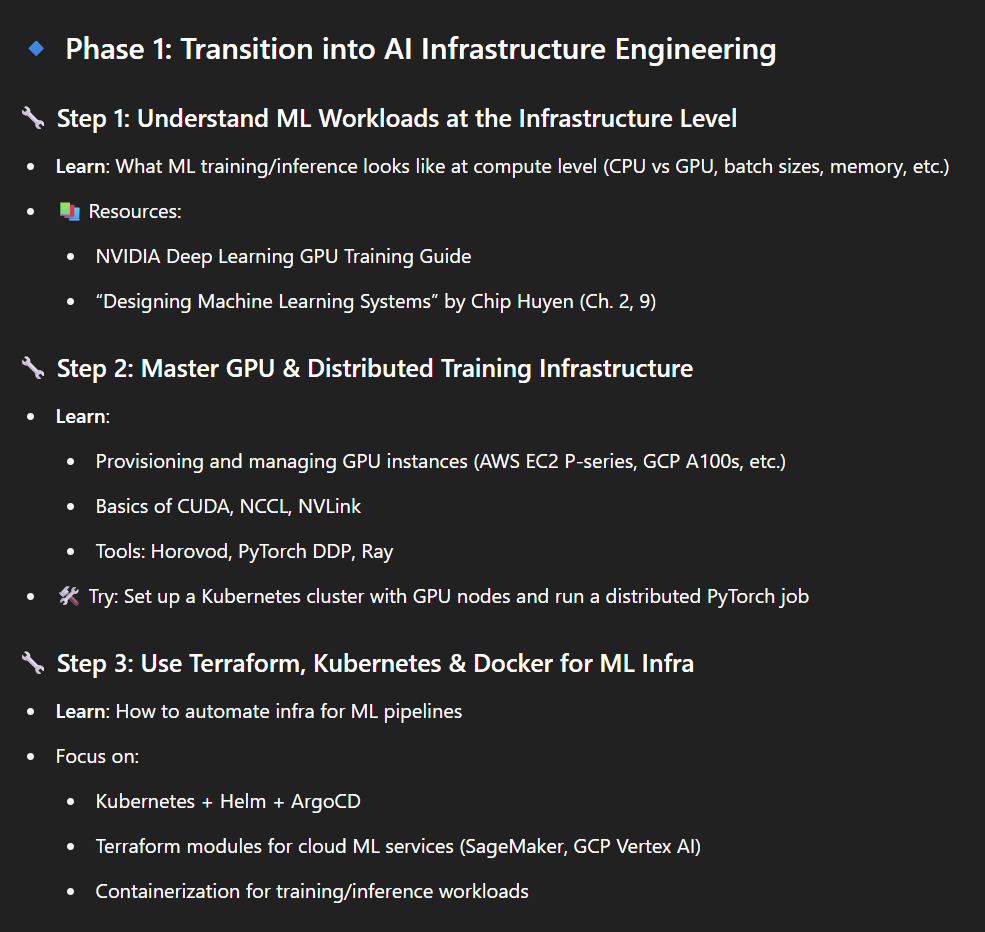Click the wrench icon next to Step 1
The image size is (985, 932).
pos(33,118)
